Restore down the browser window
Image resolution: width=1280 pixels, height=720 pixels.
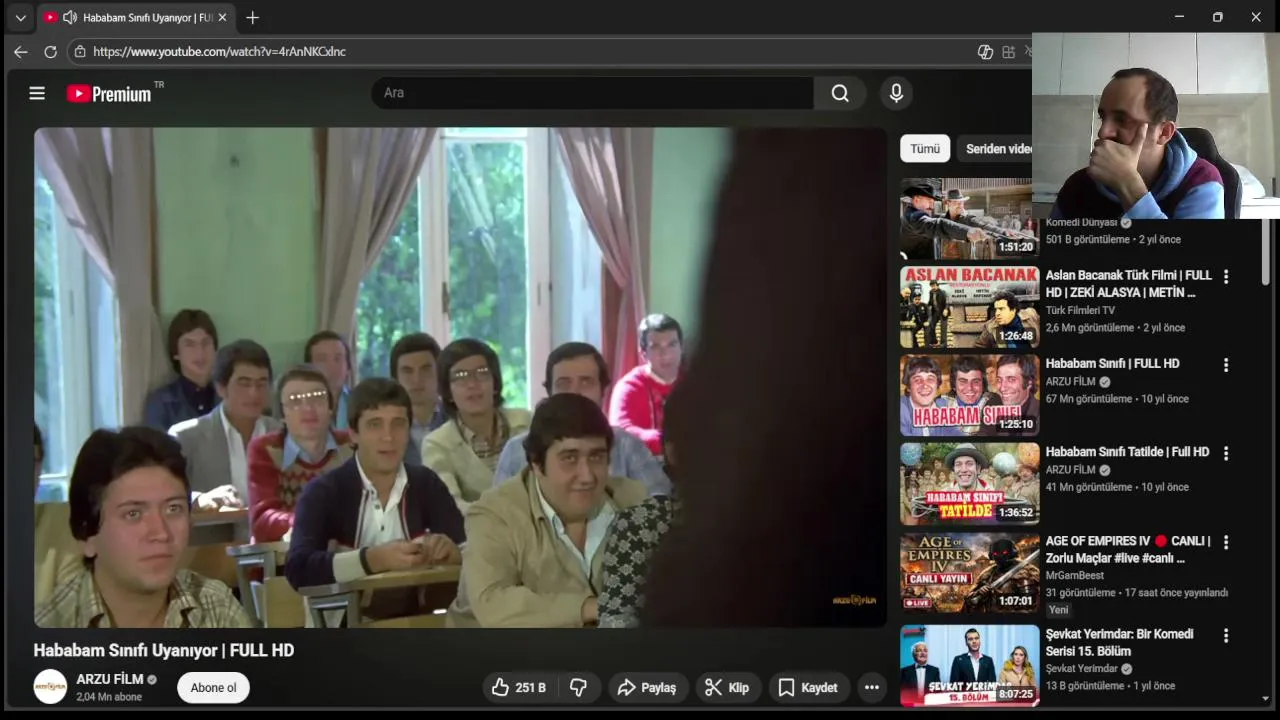pyautogui.click(x=1217, y=17)
